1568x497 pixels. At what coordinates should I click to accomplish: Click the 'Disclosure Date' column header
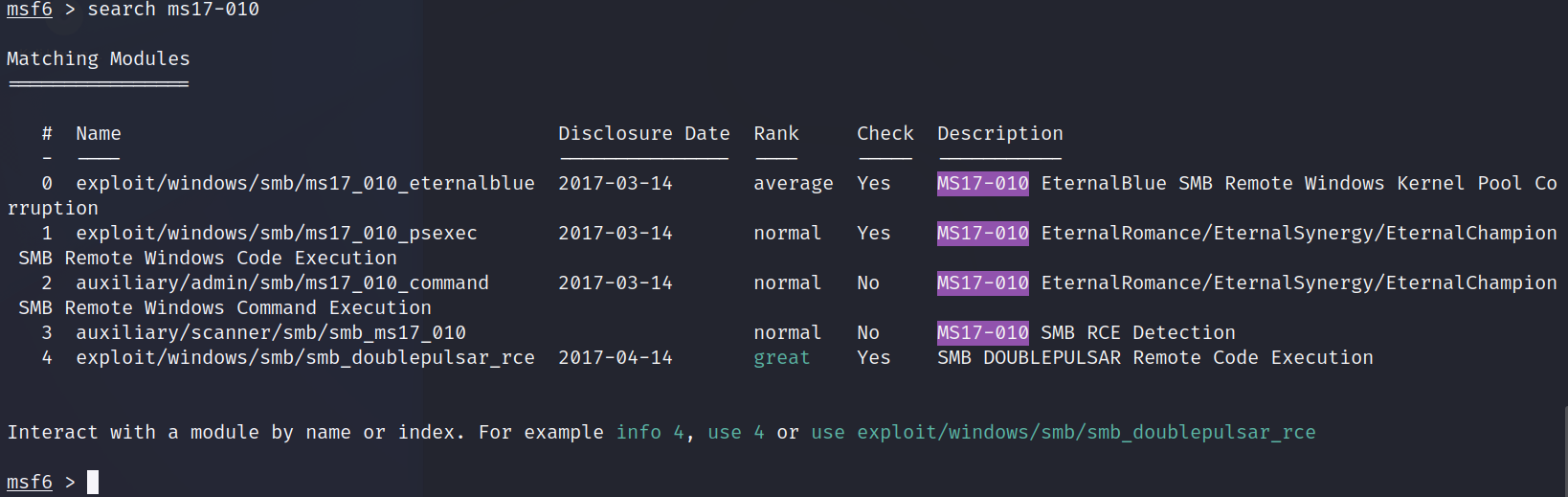(644, 133)
